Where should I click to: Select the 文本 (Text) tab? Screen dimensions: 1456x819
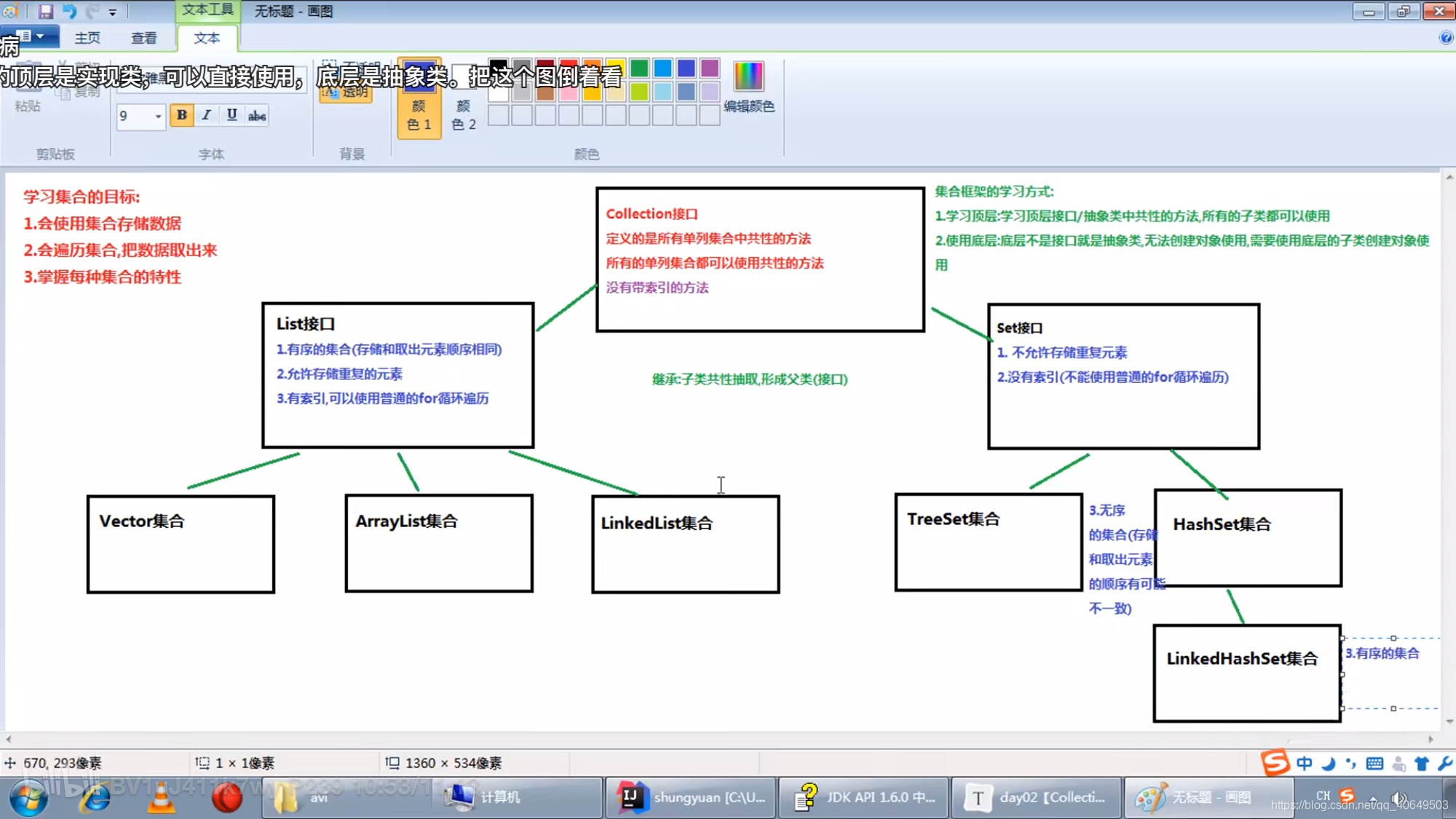click(207, 38)
